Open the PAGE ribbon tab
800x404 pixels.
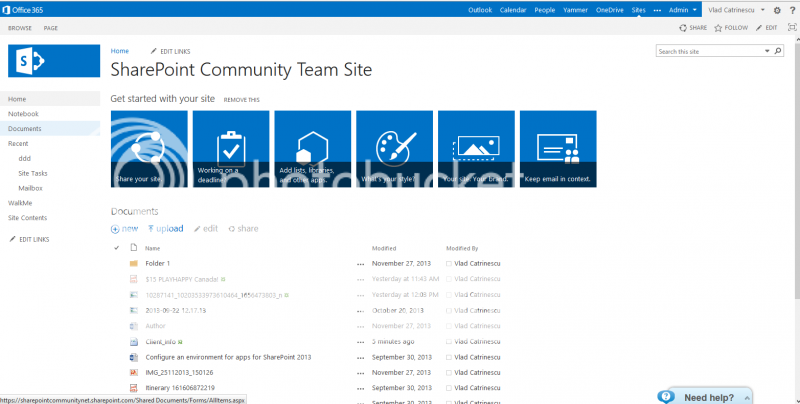point(50,28)
